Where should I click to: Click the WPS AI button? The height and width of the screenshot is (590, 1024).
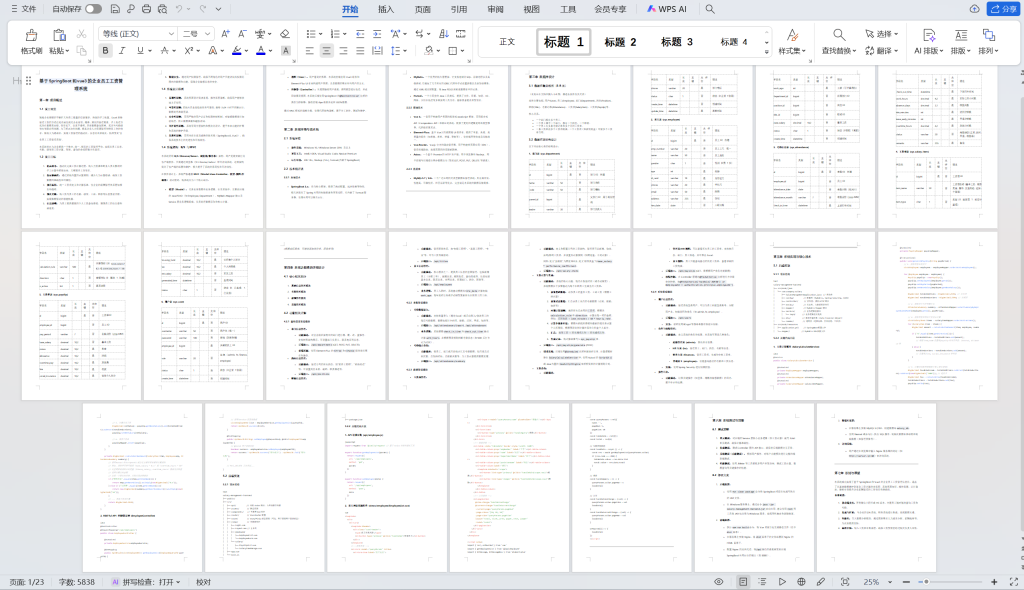[667, 9]
